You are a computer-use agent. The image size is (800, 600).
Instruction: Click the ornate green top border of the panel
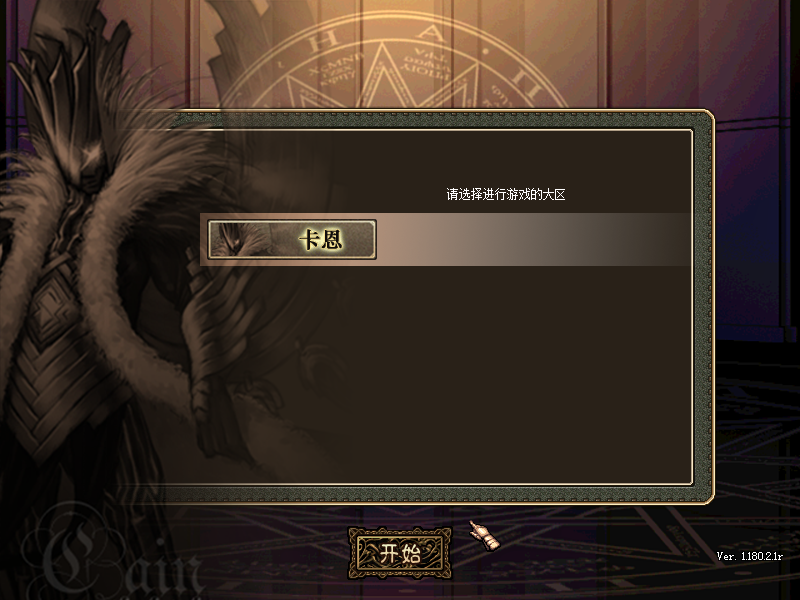(x=439, y=120)
